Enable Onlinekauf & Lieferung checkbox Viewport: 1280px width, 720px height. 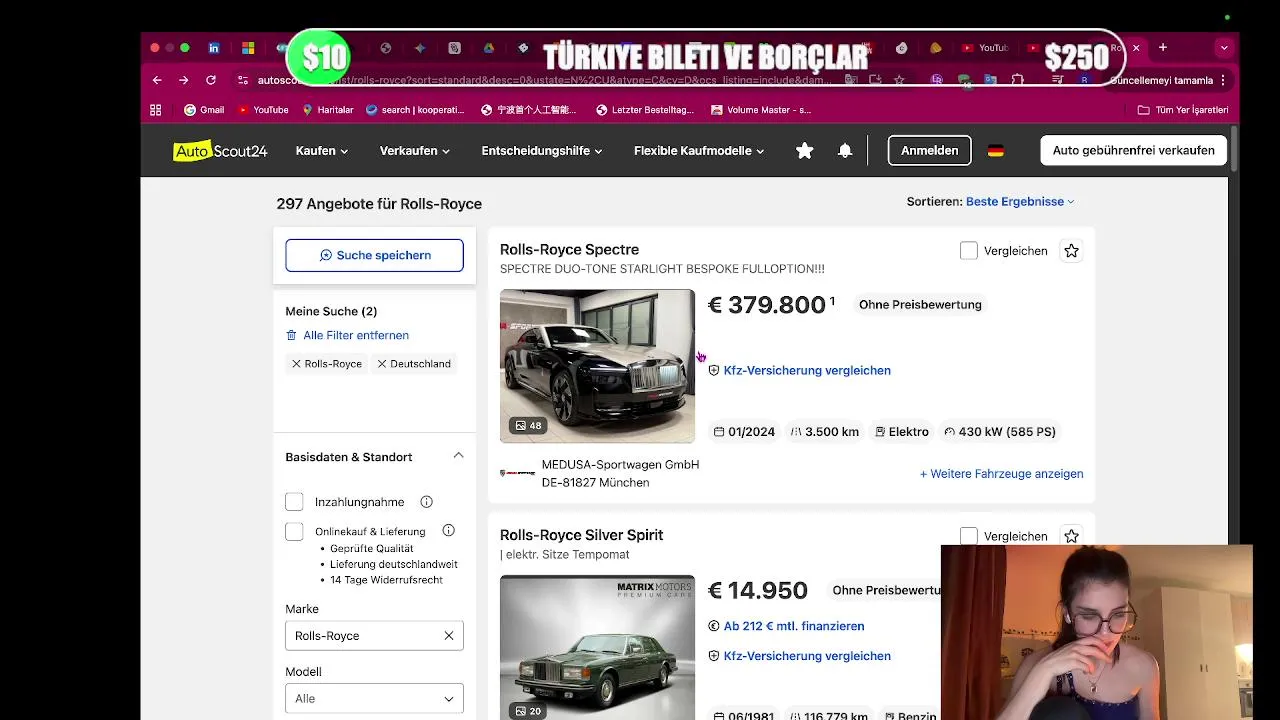294,531
